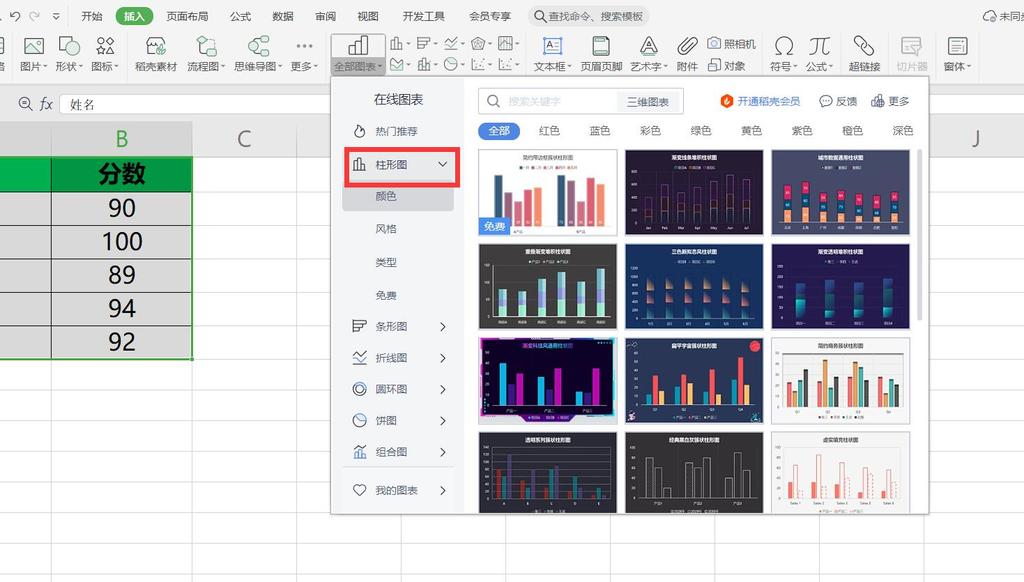Select the 风格 style subcategory
Viewport: 1024px width, 582px height.
point(385,229)
